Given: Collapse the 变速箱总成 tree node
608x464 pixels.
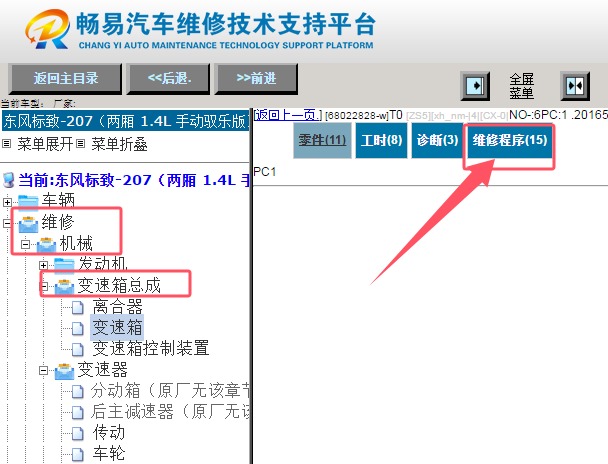Looking at the screenshot, I should tap(44, 286).
